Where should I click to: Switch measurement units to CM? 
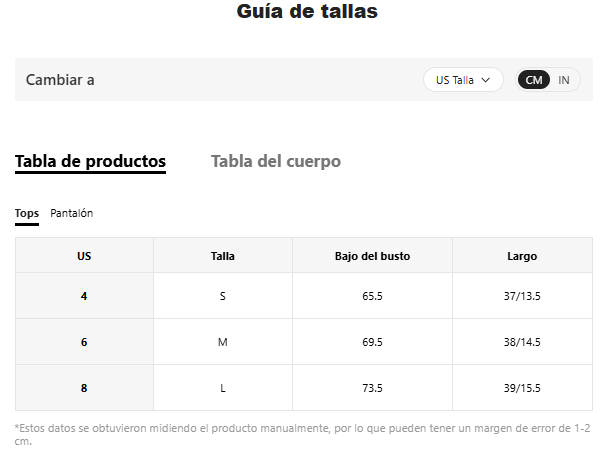(534, 80)
